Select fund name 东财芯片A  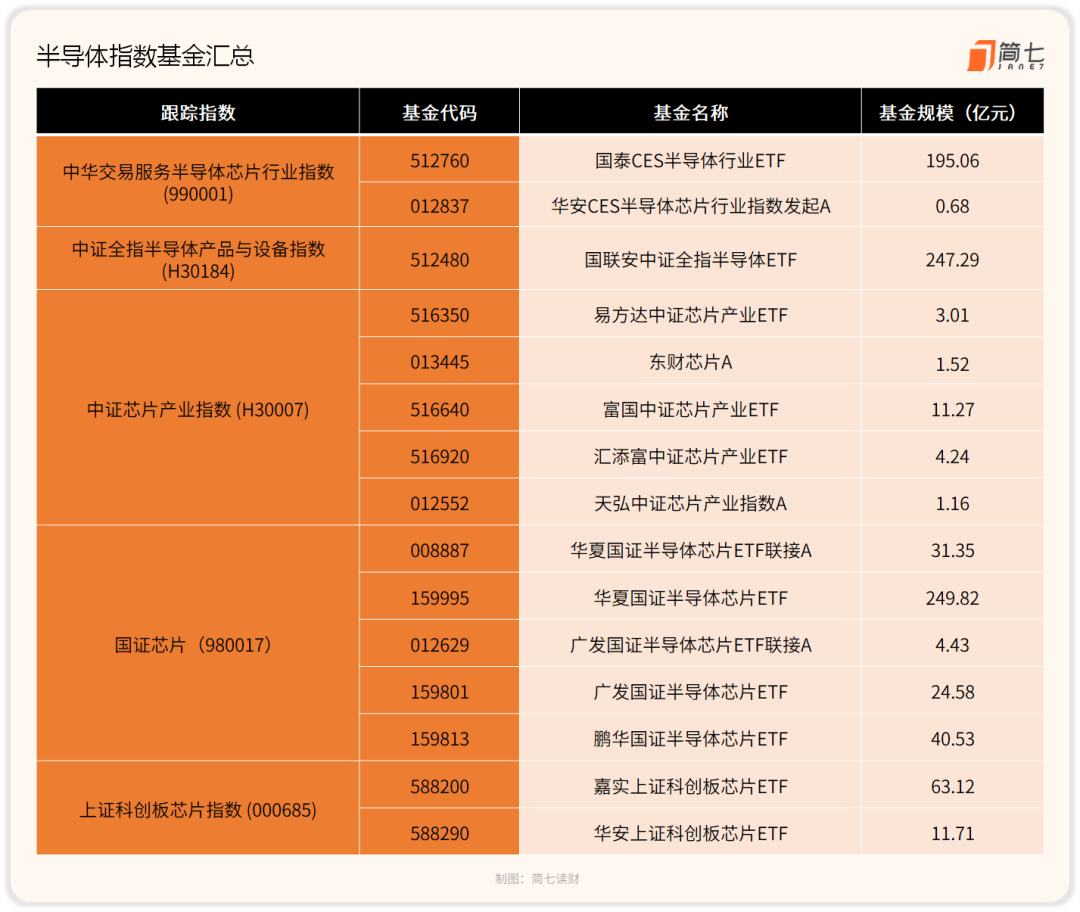[690, 362]
